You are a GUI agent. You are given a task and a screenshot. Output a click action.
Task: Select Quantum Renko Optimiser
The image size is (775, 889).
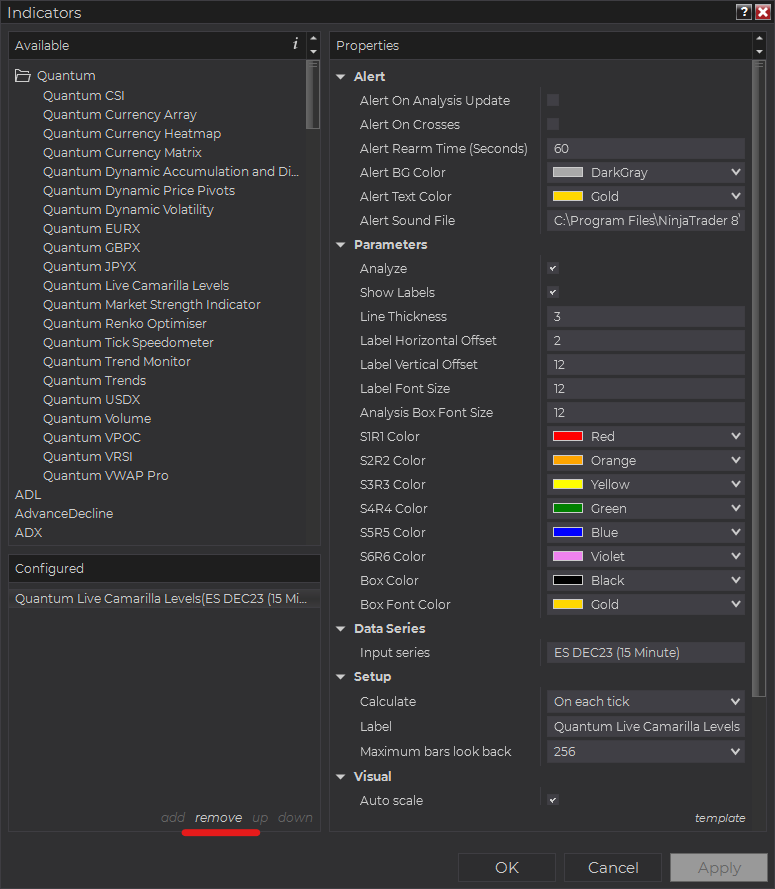click(125, 324)
